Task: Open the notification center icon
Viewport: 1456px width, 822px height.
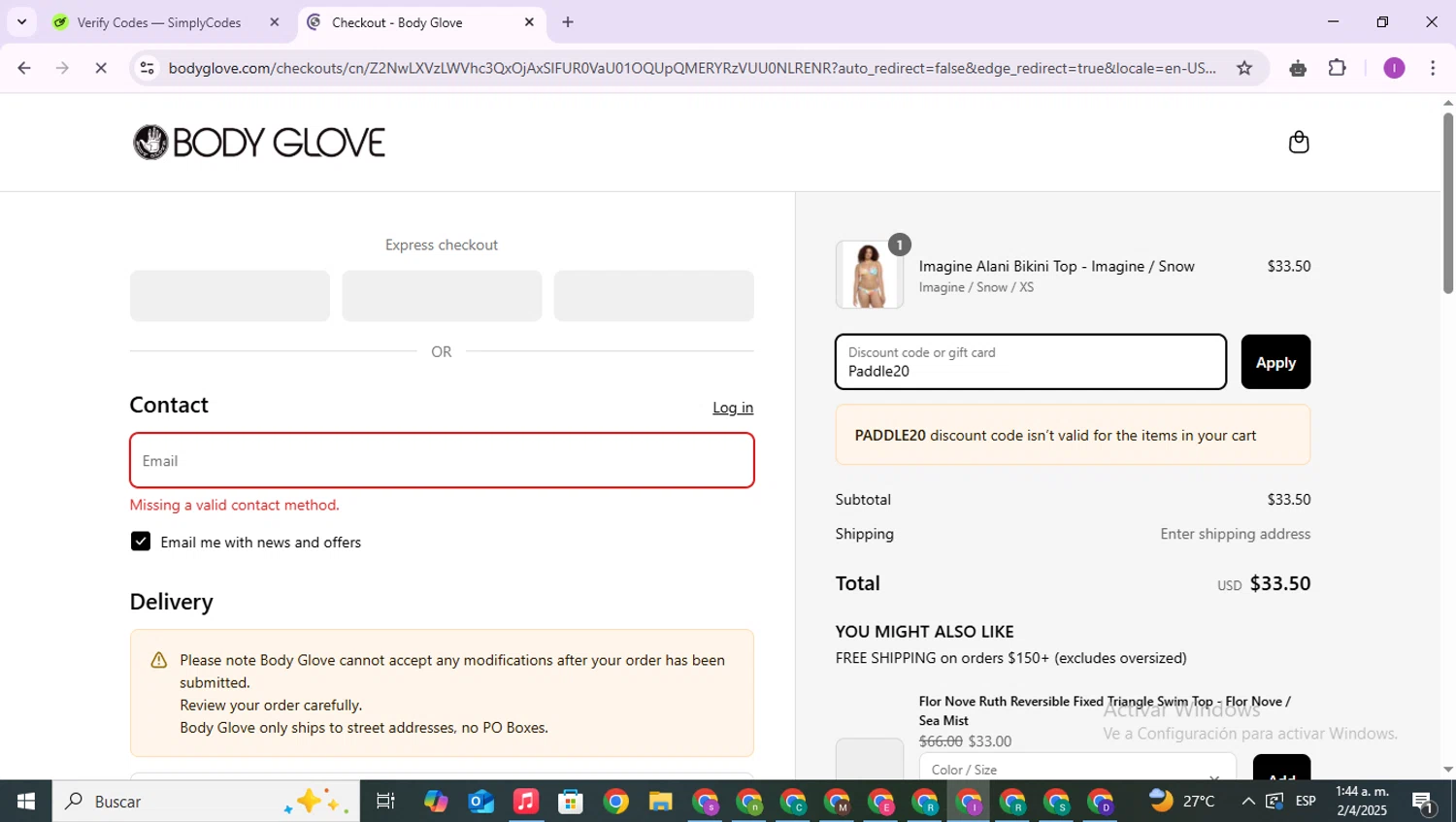Action: 1424,803
